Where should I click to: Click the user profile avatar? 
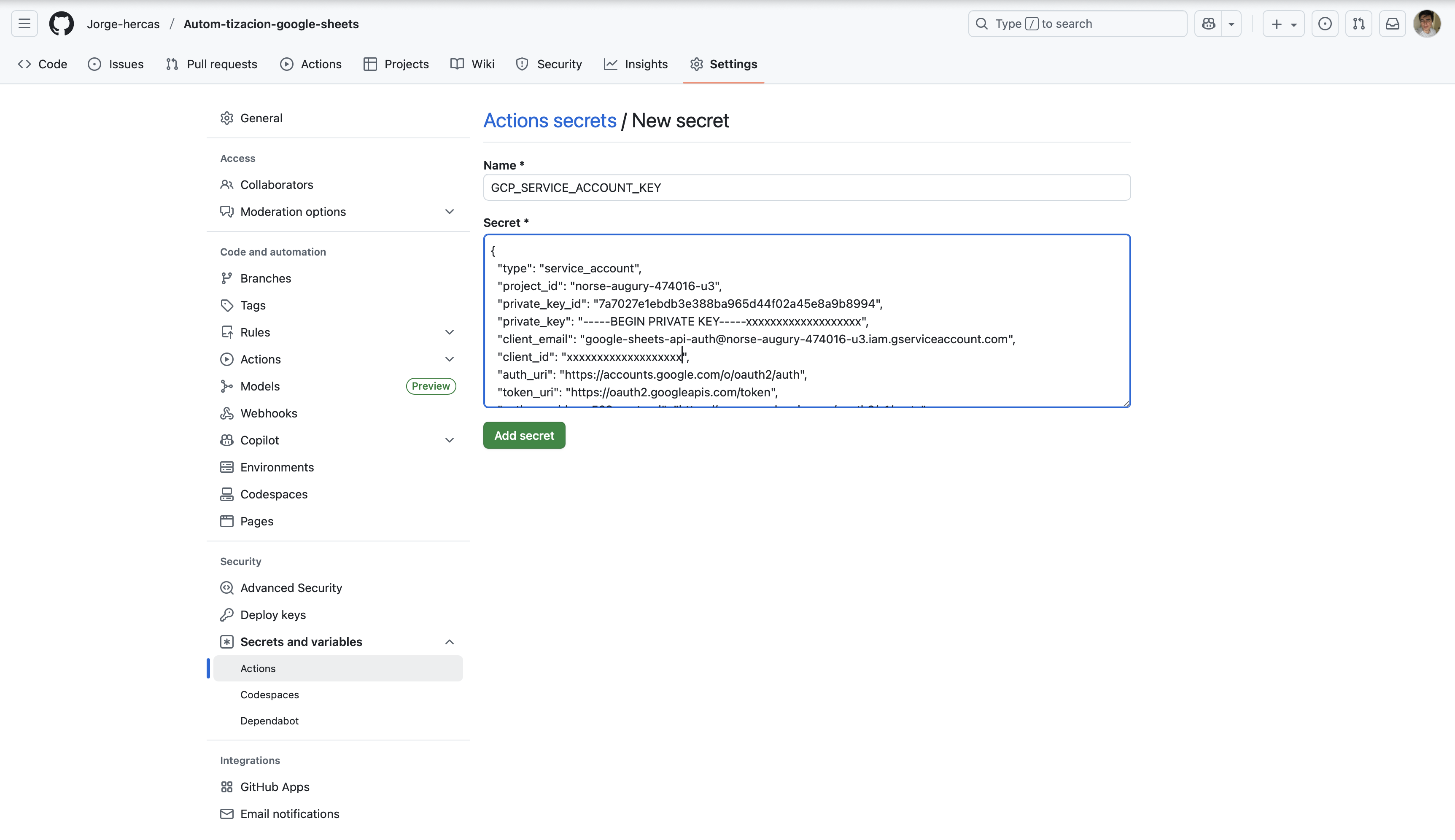(x=1426, y=24)
